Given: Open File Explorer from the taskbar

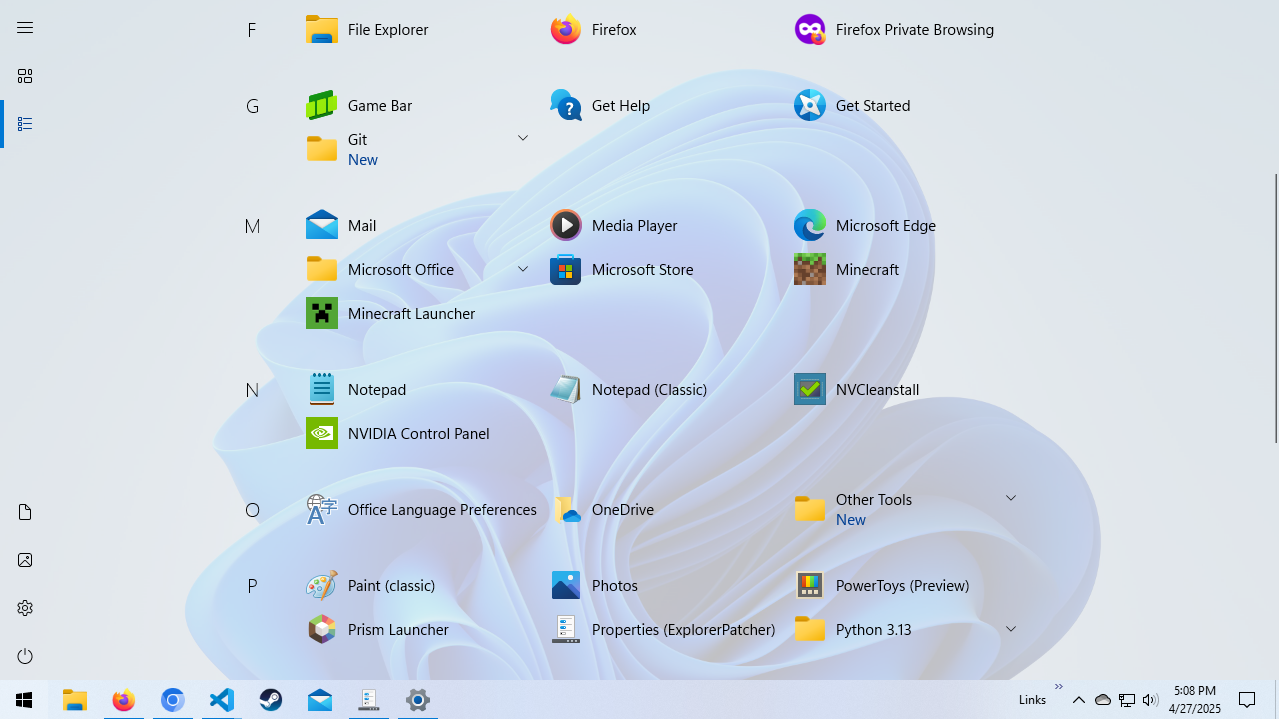Looking at the screenshot, I should 75,700.
